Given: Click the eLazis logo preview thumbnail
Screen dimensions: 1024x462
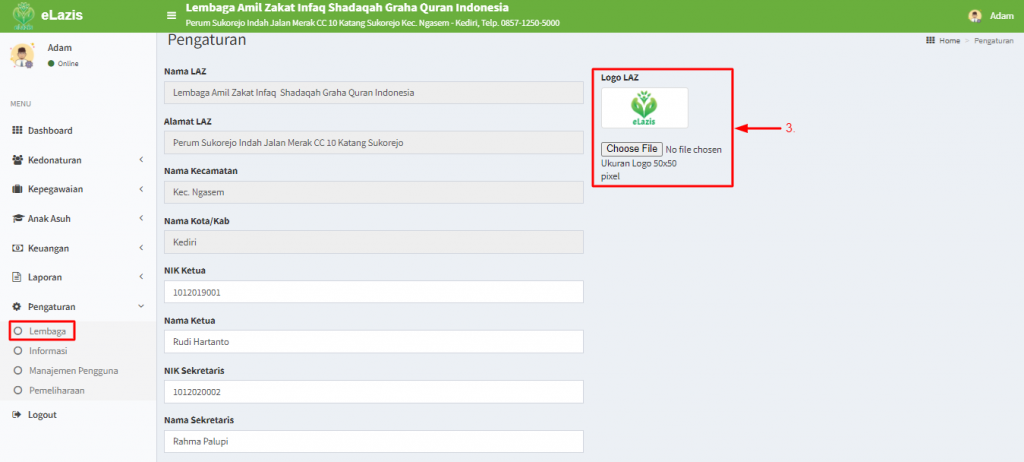Looking at the screenshot, I should tap(645, 108).
